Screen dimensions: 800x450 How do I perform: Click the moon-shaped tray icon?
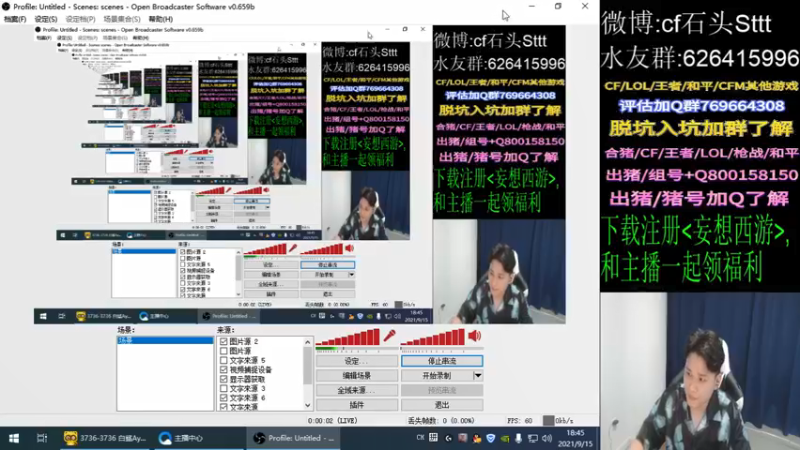click(x=448, y=438)
